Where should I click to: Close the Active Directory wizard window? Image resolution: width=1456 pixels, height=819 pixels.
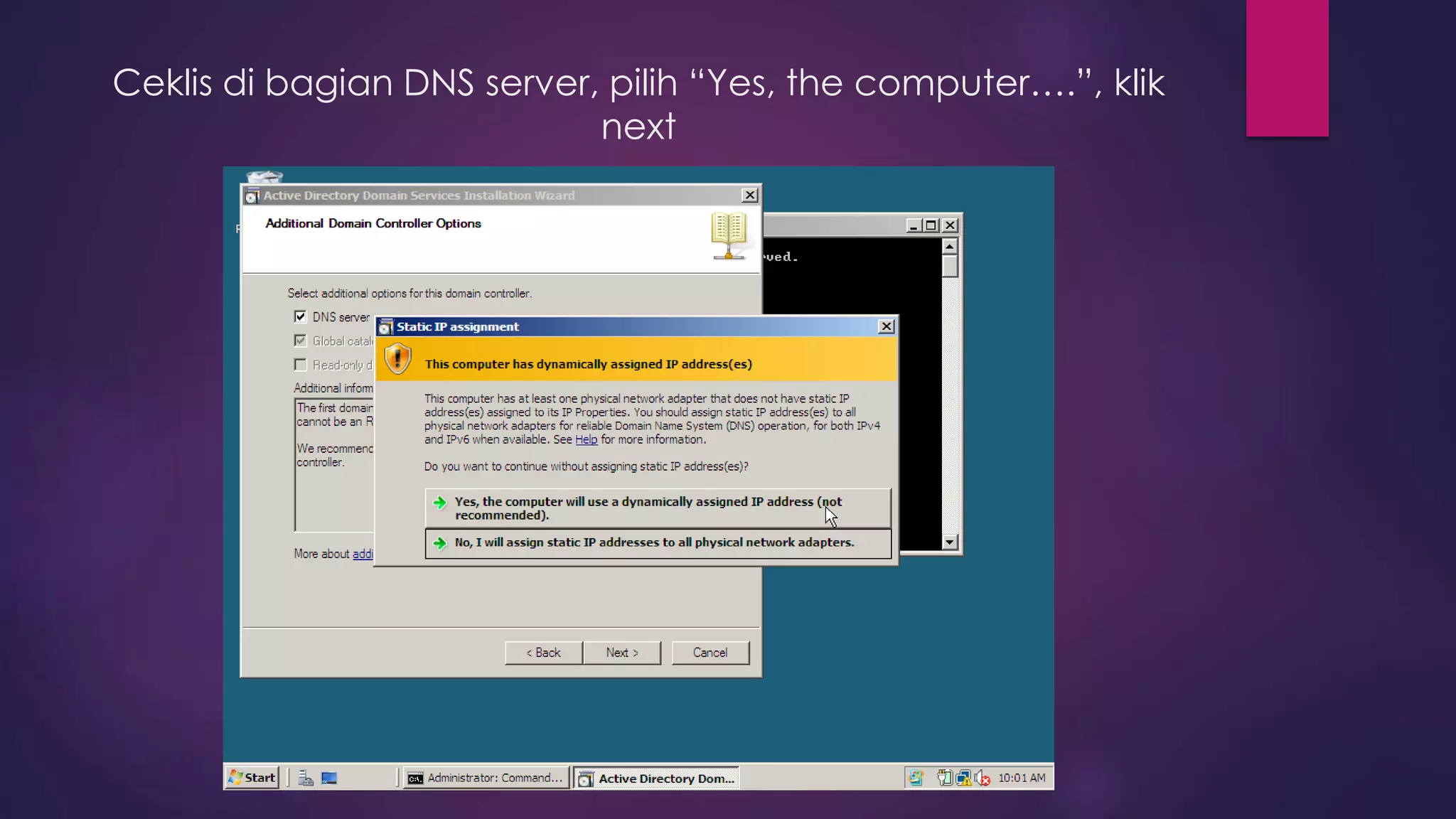[749, 195]
